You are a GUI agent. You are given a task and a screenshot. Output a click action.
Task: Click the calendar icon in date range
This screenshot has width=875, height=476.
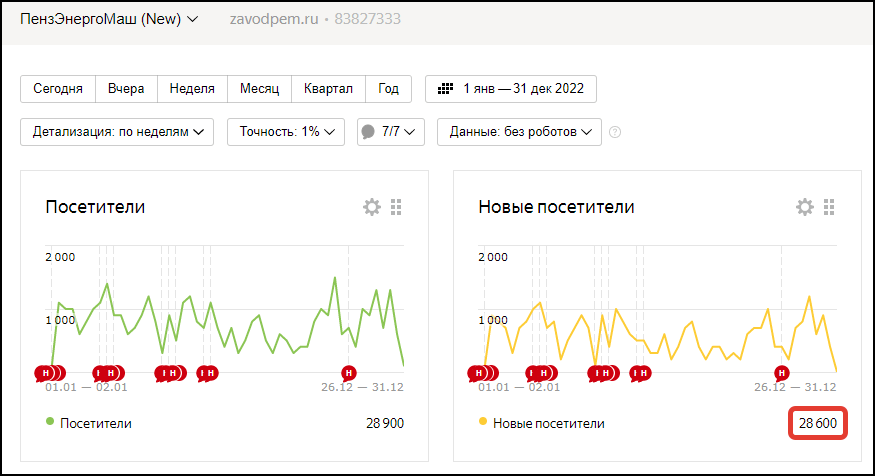pyautogui.click(x=446, y=88)
